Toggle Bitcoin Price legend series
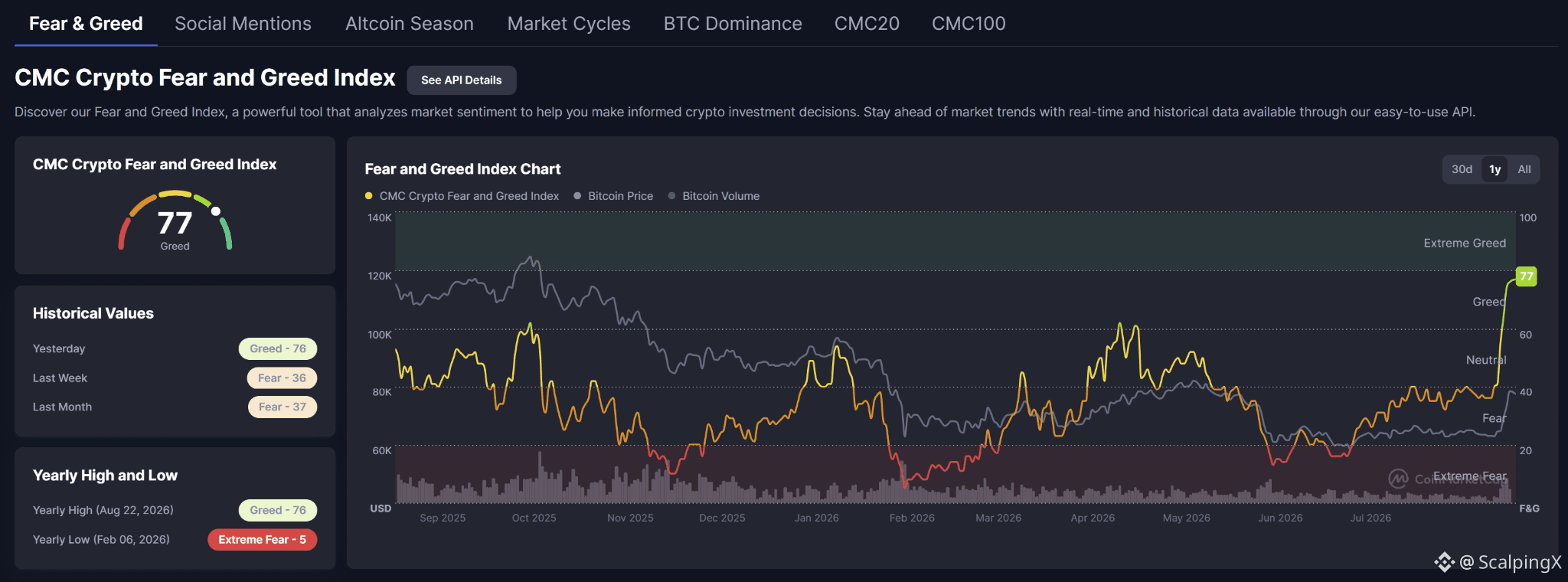Viewport: 1568px width, 582px height. (613, 196)
